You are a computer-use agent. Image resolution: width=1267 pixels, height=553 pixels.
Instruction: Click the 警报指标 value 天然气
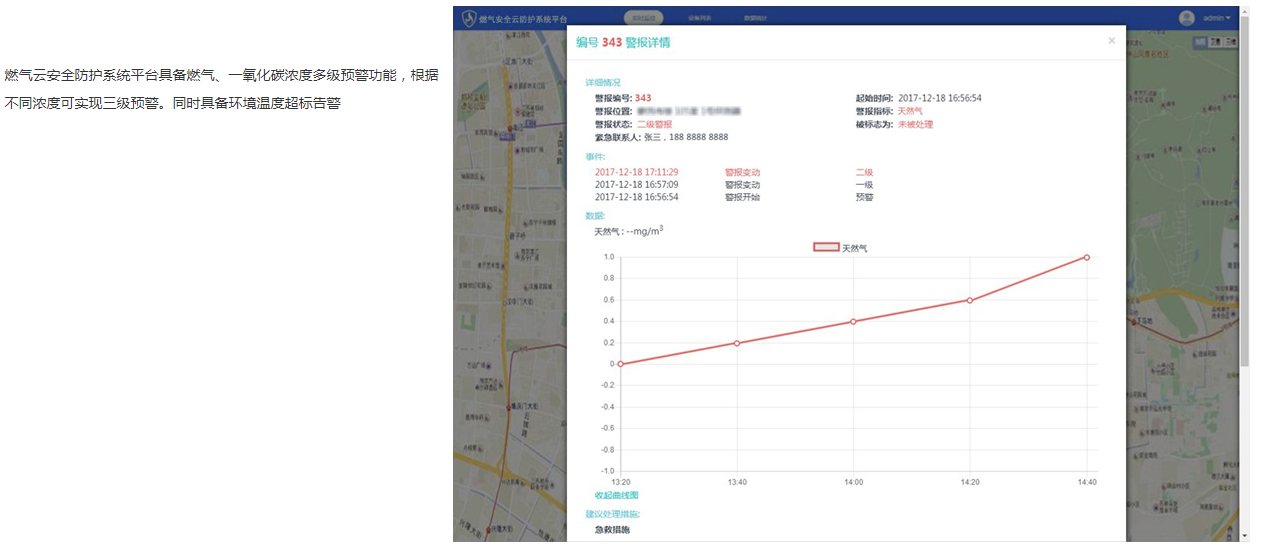point(910,111)
